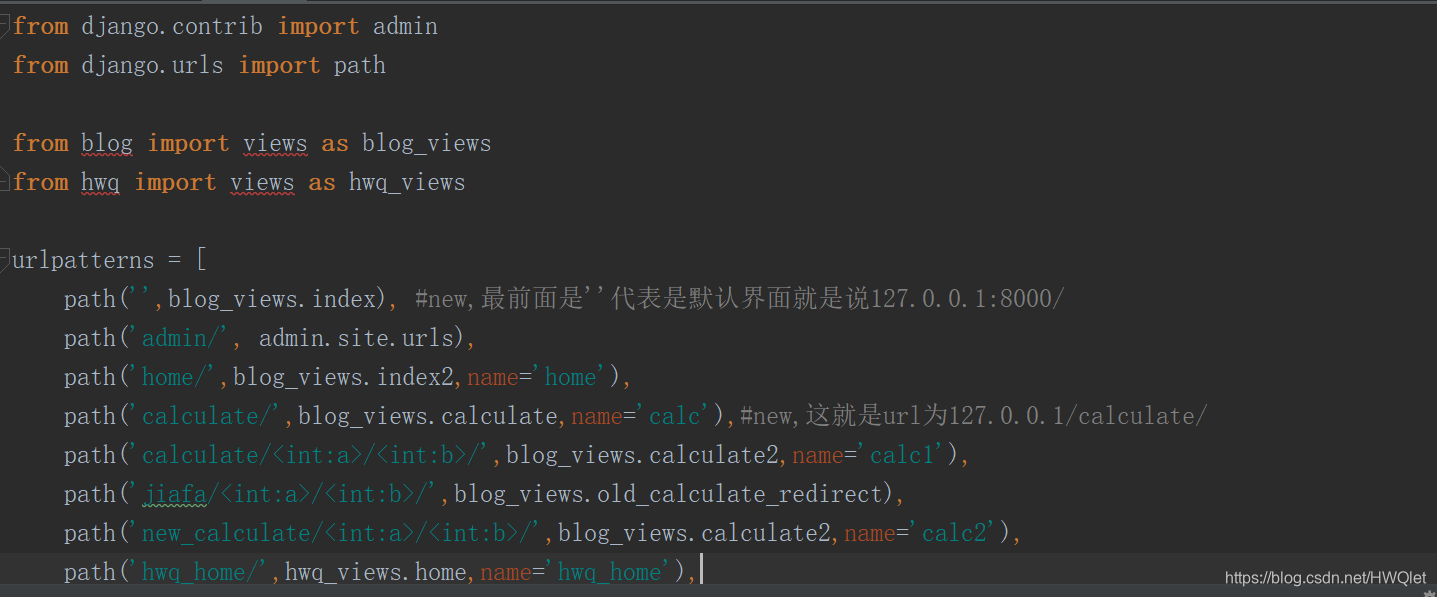Click the underlined 'hwq' module name
The height and width of the screenshot is (597, 1437).
point(100,182)
